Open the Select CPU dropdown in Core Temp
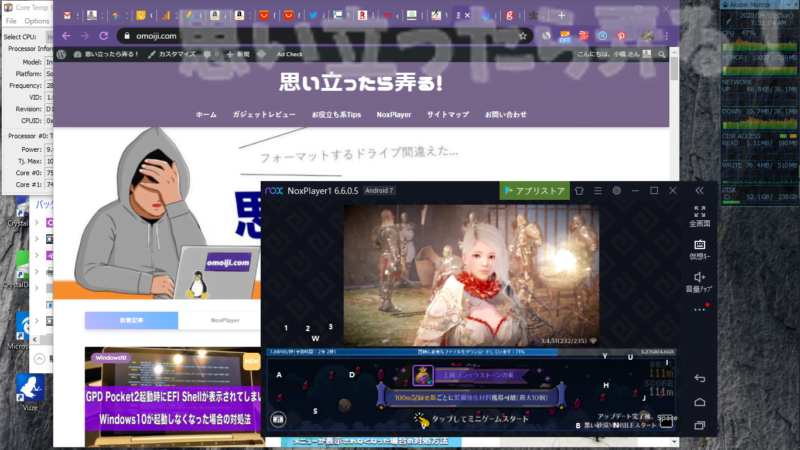The width and height of the screenshot is (800, 450). [x=49, y=37]
